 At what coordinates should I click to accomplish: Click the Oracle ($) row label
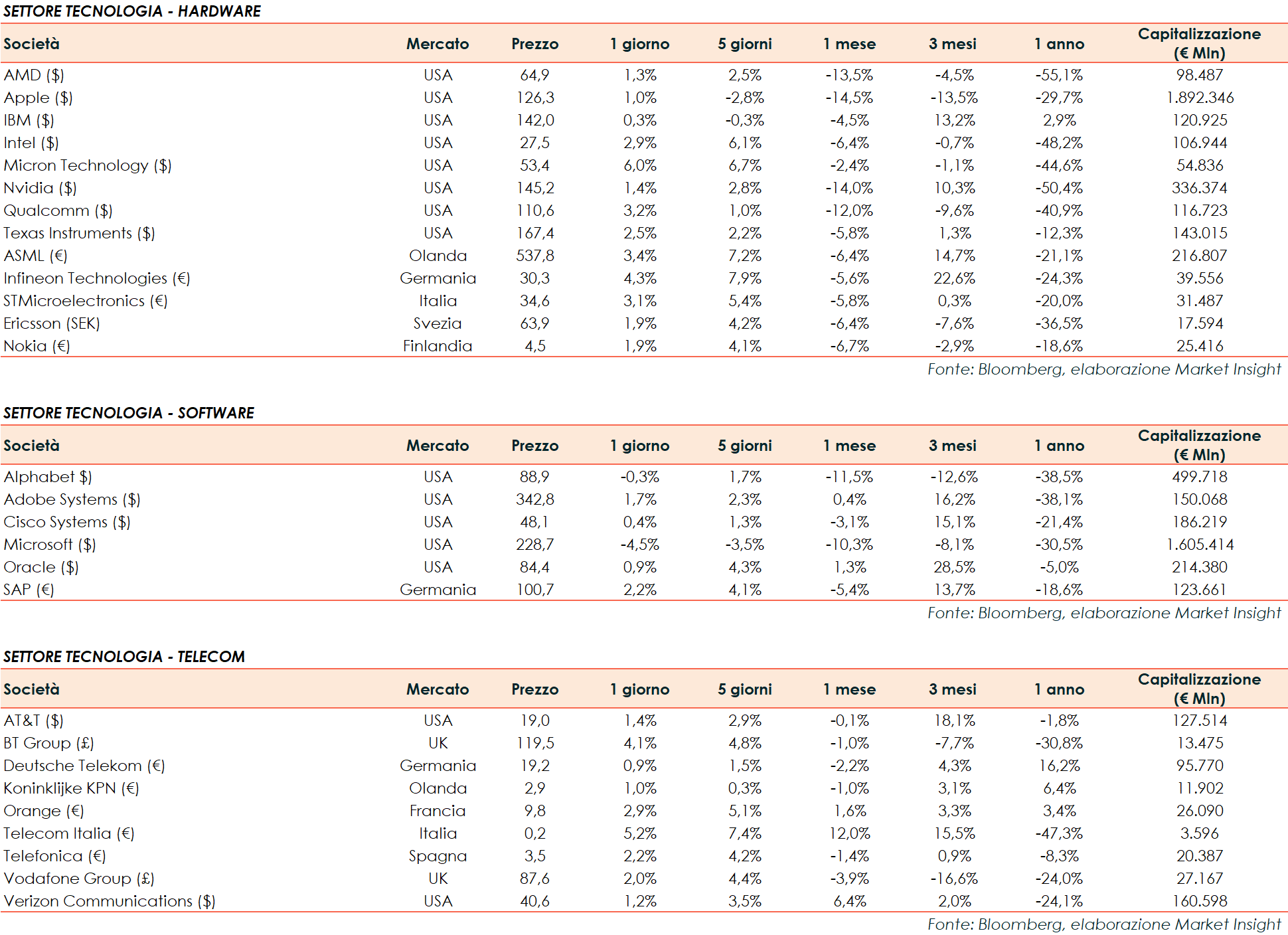pyautogui.click(x=41, y=567)
